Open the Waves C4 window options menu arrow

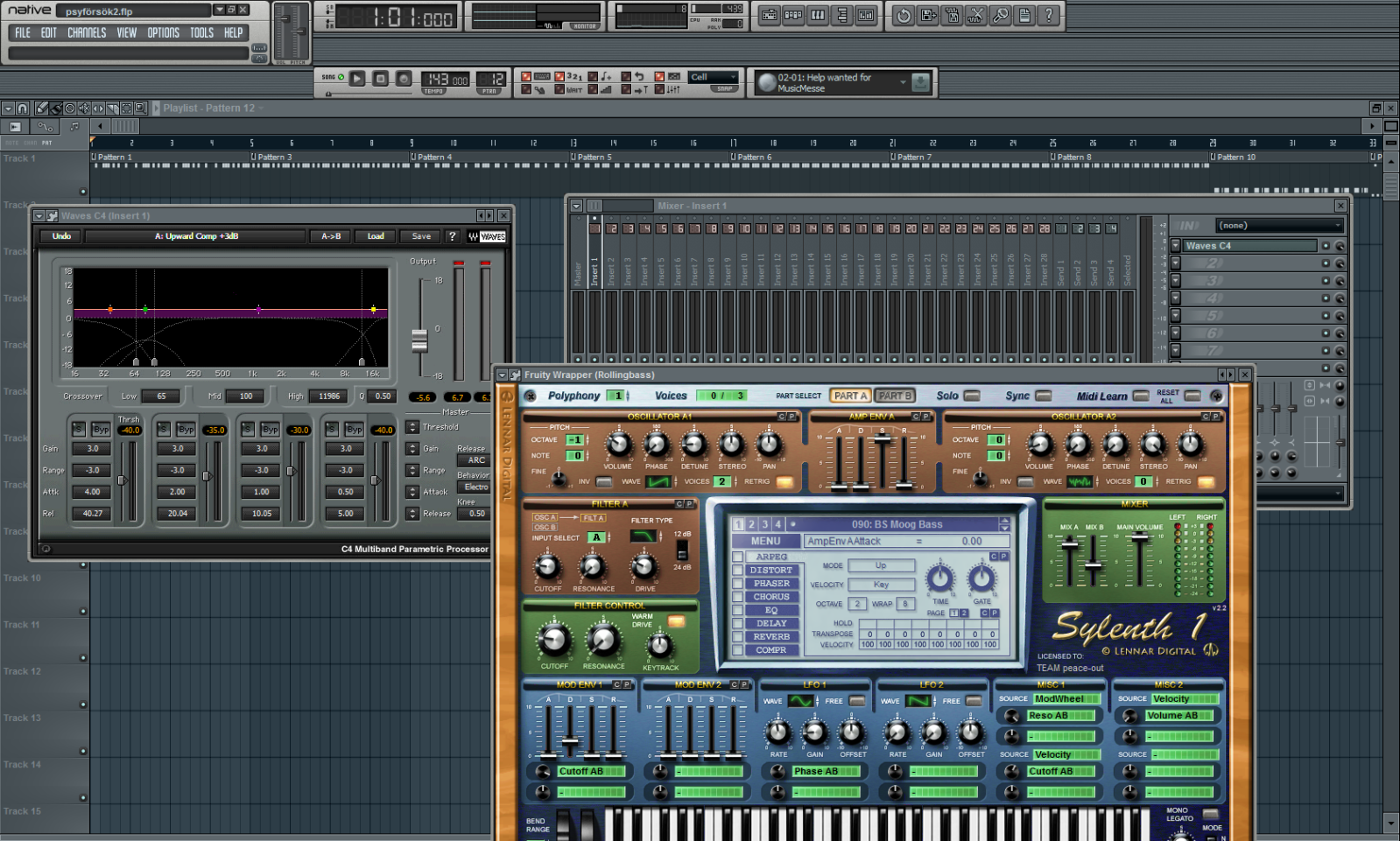pos(39,216)
